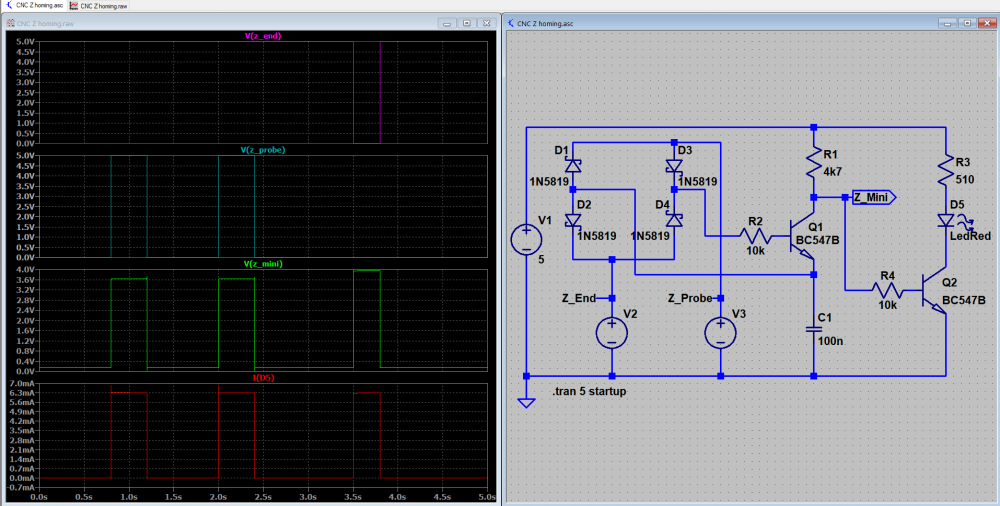Viewport: 1000px width, 506px height.
Task: Select the D1 Schottky diode symbol
Action: point(573,166)
